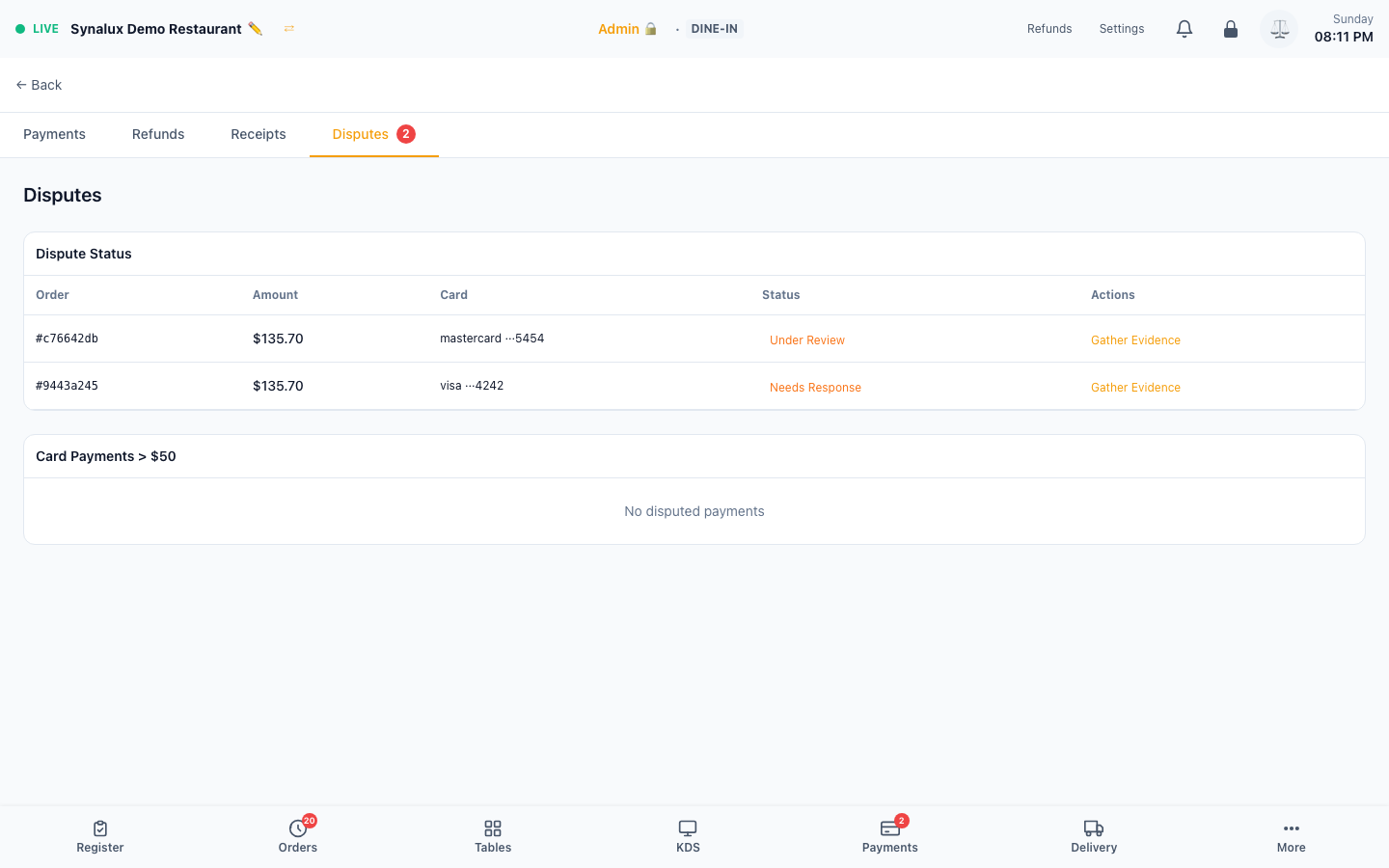Switch to the Refunds tab
Screen dimensions: 1389x868
click(x=158, y=134)
